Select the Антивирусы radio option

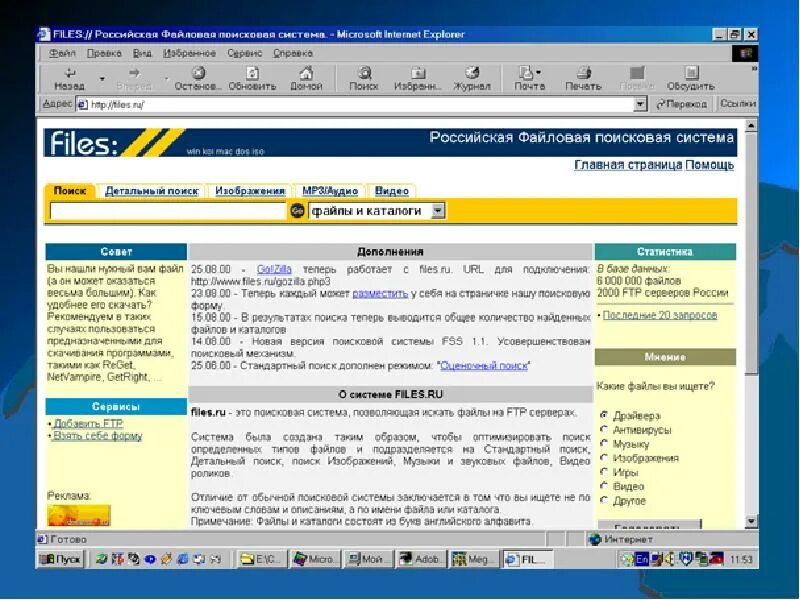click(604, 429)
